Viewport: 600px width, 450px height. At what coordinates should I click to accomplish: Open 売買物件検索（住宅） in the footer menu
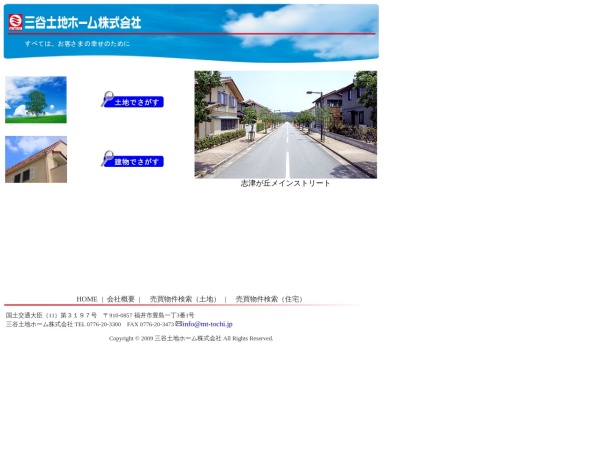coord(270,299)
